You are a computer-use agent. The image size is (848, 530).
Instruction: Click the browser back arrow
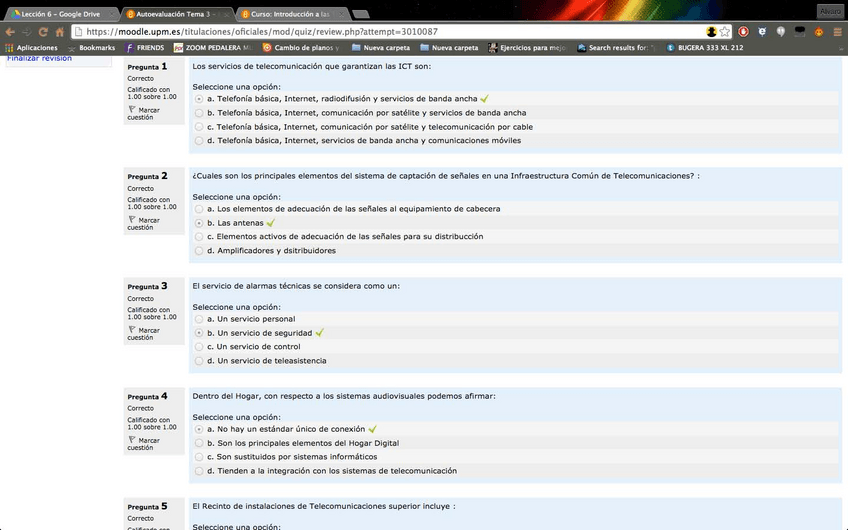pyautogui.click(x=10, y=31)
